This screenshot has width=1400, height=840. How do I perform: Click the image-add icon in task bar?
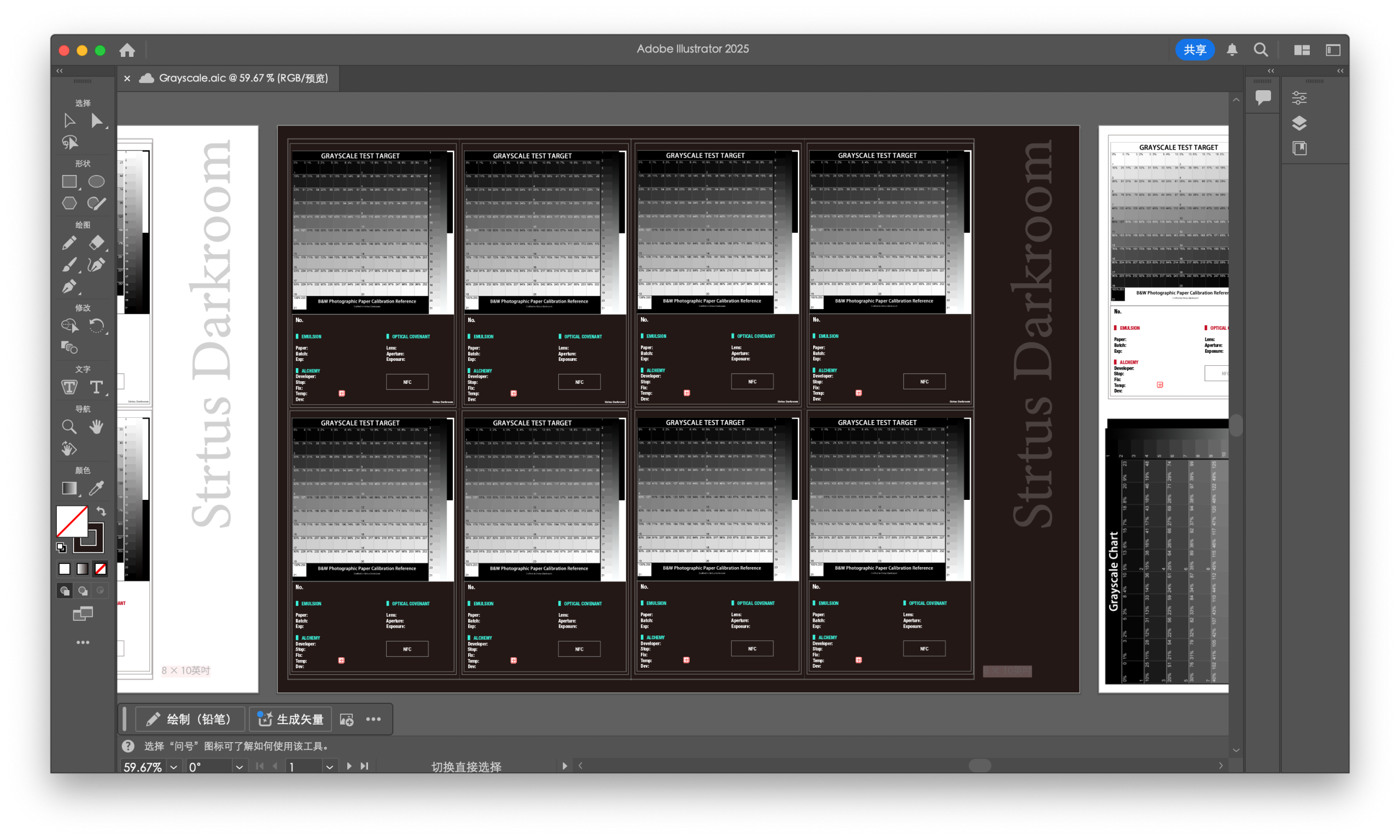pyautogui.click(x=346, y=720)
